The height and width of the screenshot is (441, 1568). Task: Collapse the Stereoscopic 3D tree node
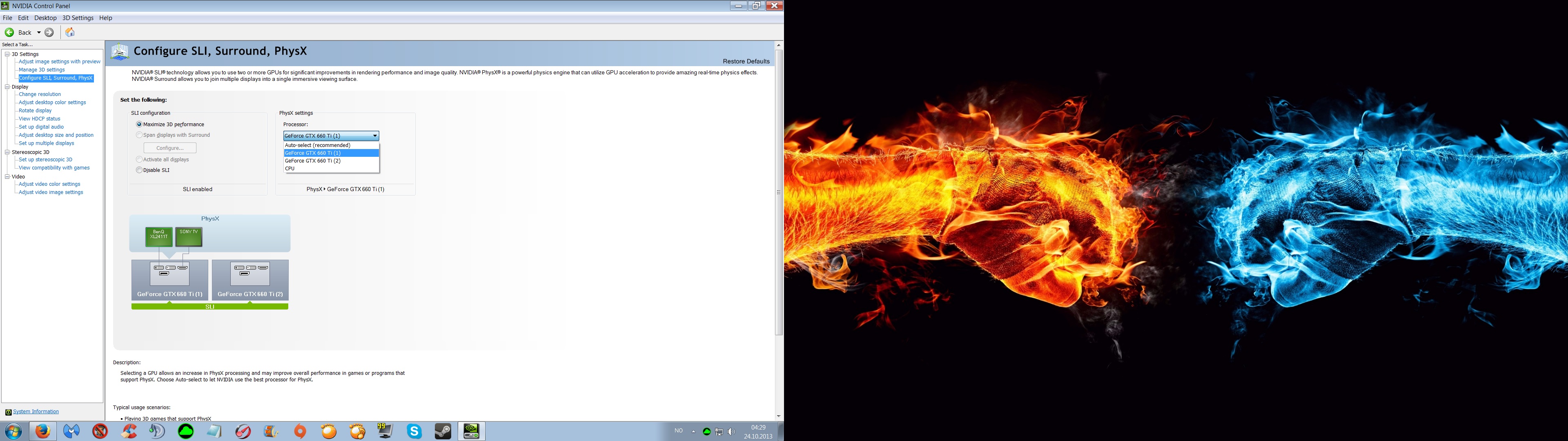(x=7, y=152)
